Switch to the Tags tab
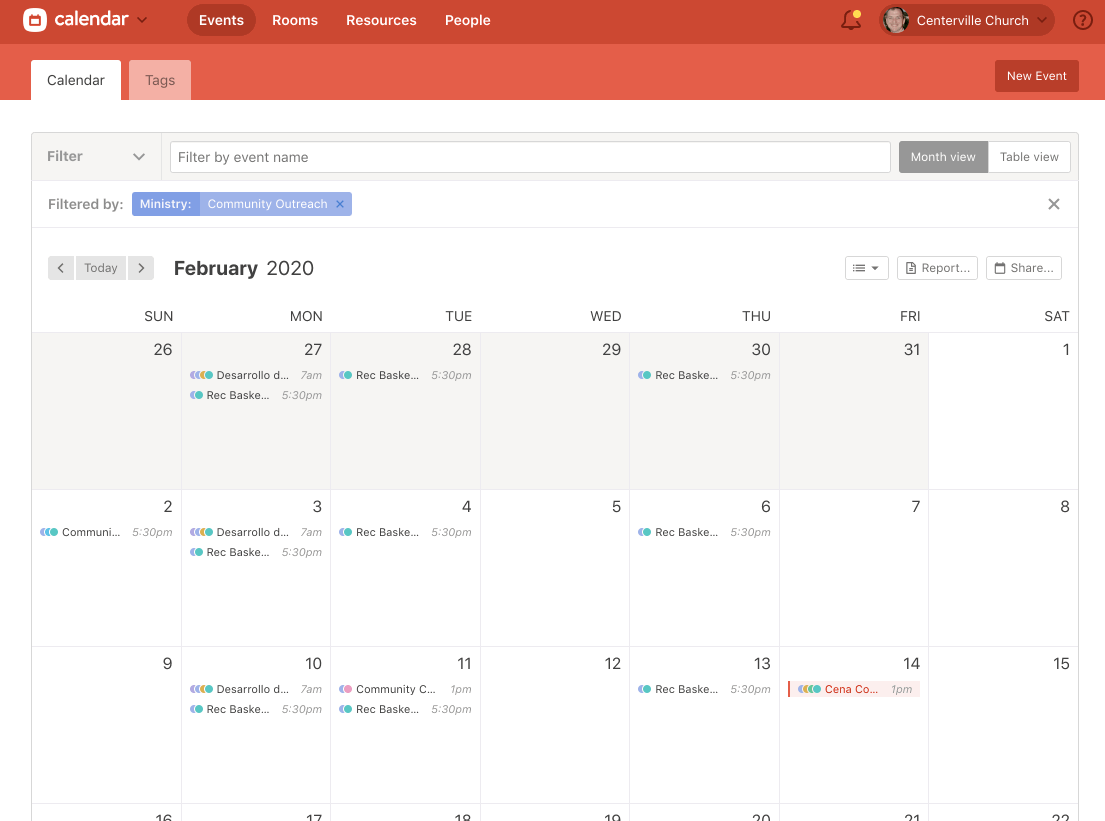 pos(160,80)
